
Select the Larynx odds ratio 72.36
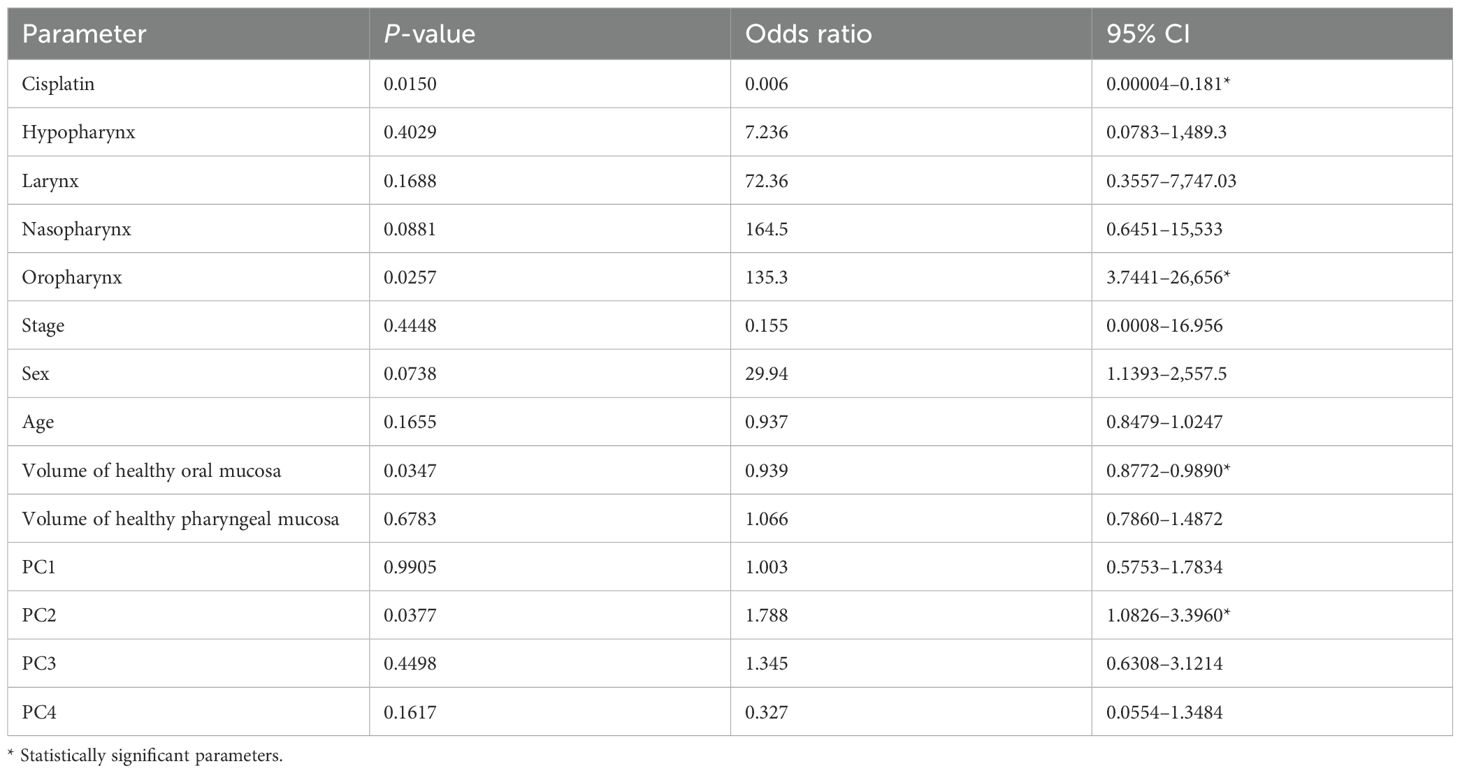pyautogui.click(x=768, y=181)
